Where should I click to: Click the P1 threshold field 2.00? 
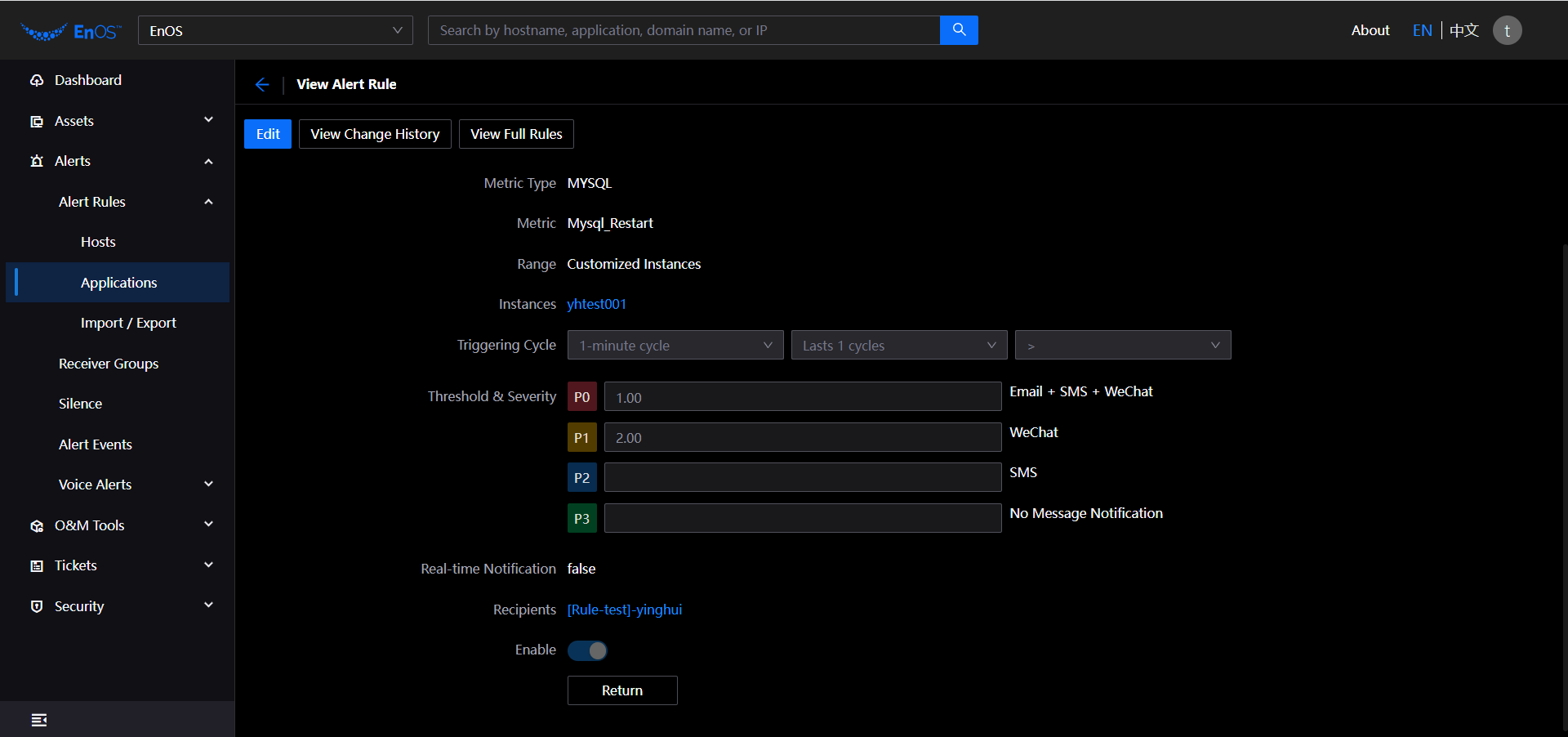803,437
